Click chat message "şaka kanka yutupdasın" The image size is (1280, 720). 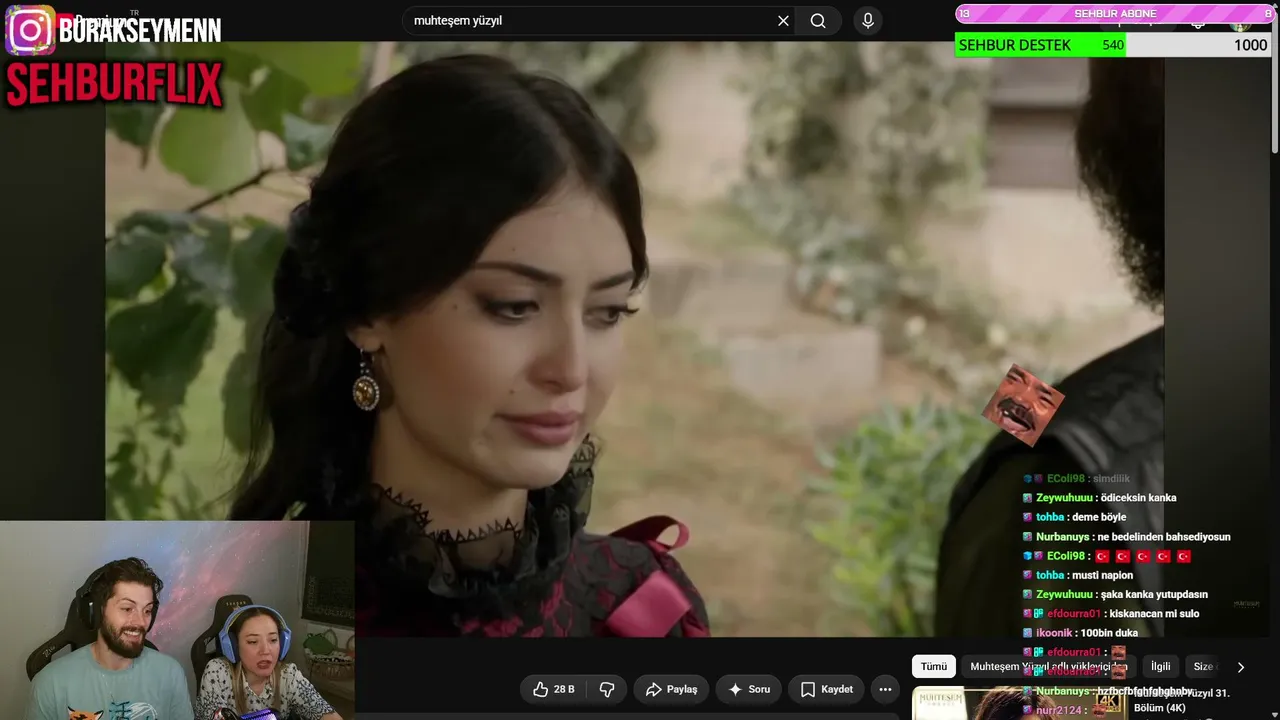click(1154, 594)
